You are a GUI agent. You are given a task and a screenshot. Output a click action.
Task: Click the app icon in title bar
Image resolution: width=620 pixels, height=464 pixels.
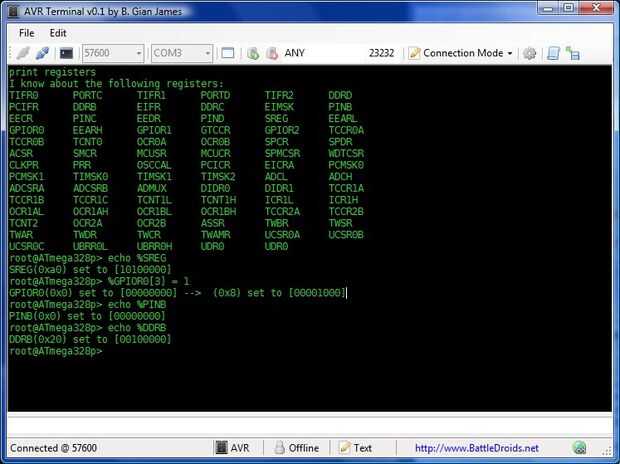[x=13, y=11]
